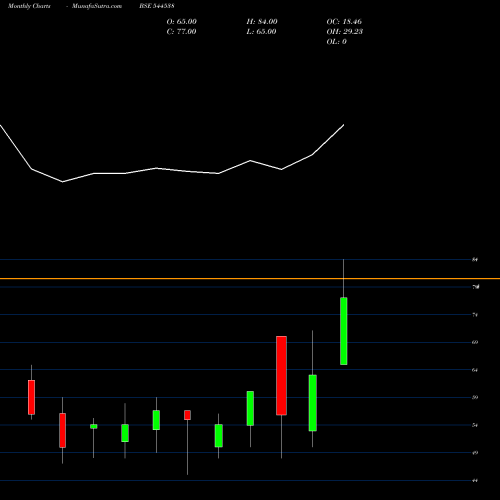This screenshot has width=500, height=500.
Task: Click the open value 'O: 65.00'
Action: click(x=182, y=22)
